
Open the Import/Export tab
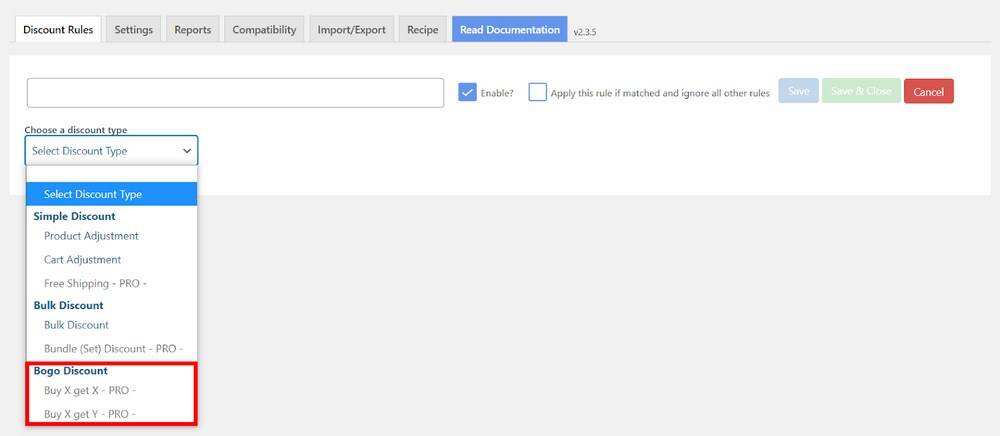click(x=351, y=30)
